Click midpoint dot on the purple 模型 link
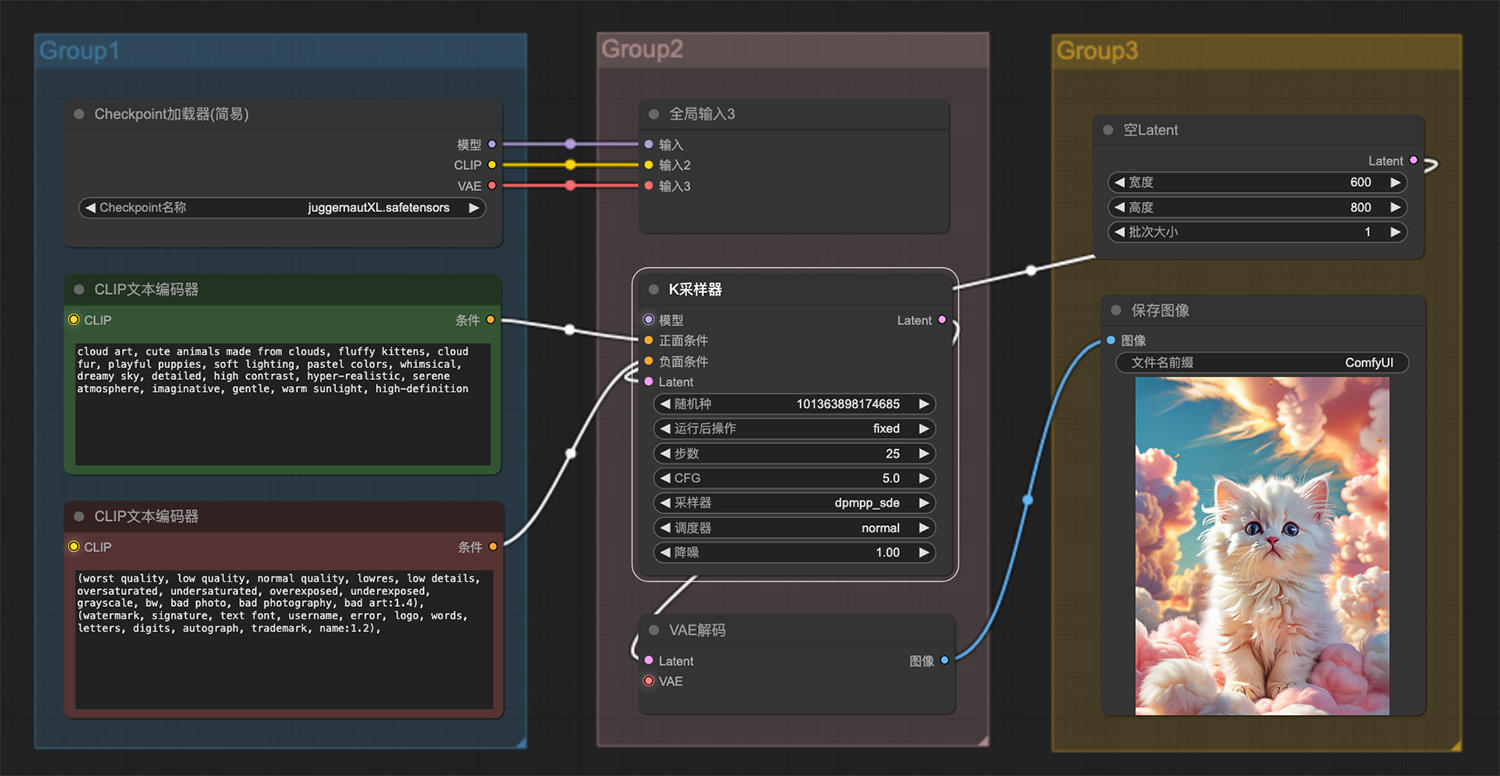Image resolution: width=1500 pixels, height=776 pixels. tap(570, 144)
